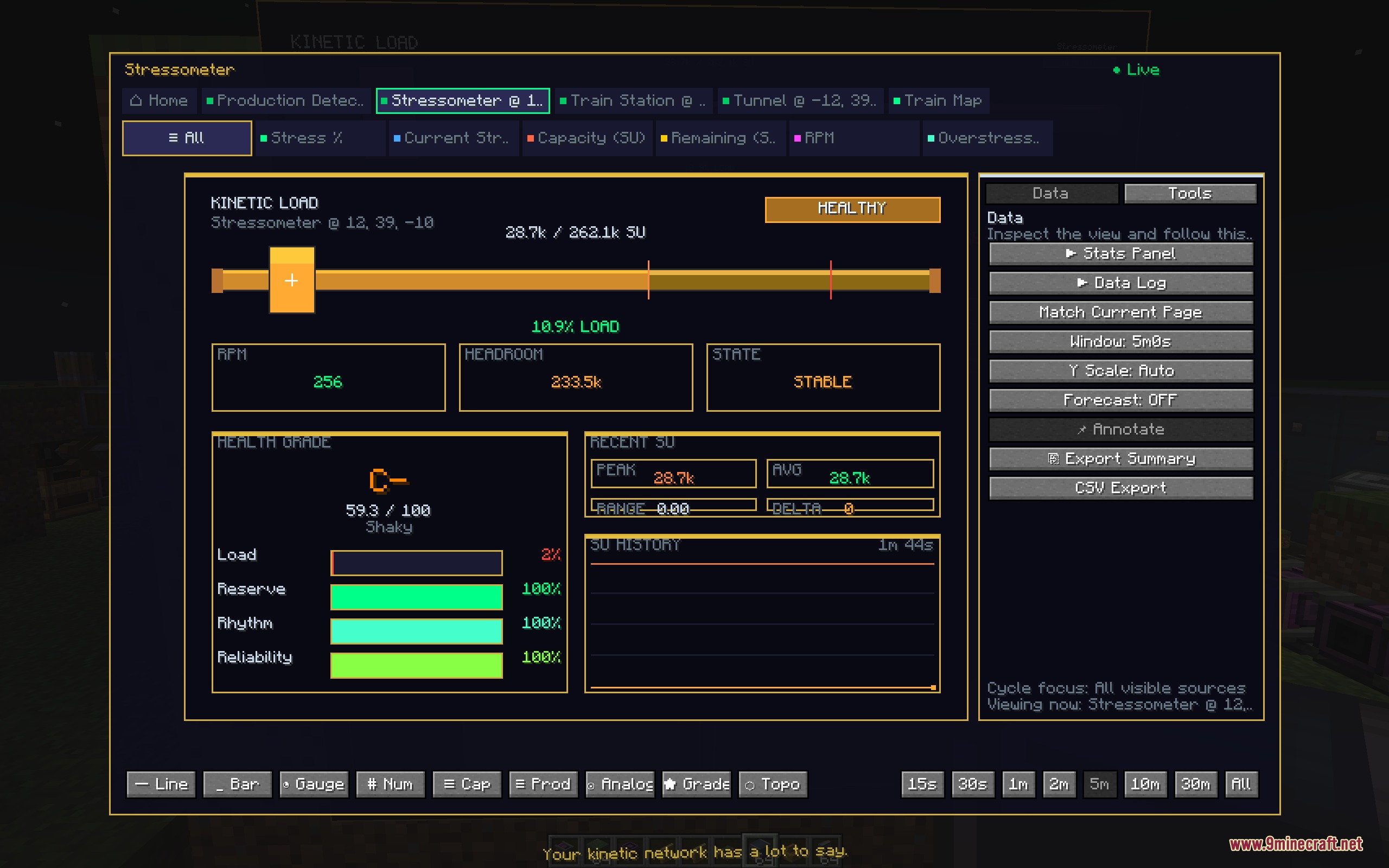Select the All series filter
This screenshot has width=1389, height=868.
tap(187, 138)
